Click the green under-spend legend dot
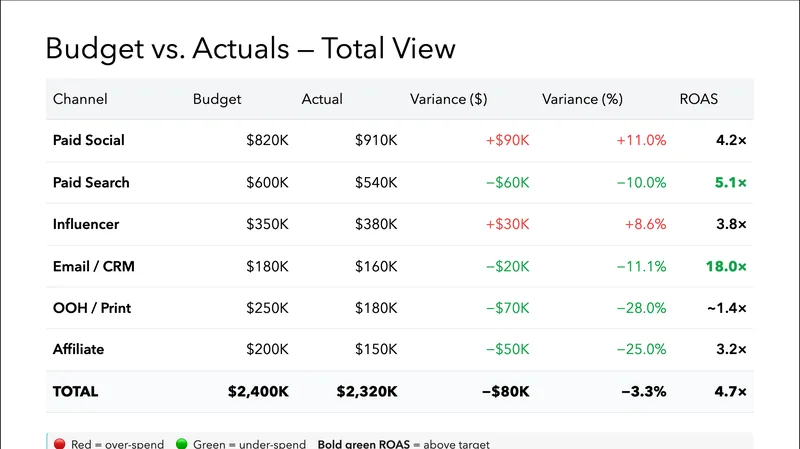 tap(181, 443)
